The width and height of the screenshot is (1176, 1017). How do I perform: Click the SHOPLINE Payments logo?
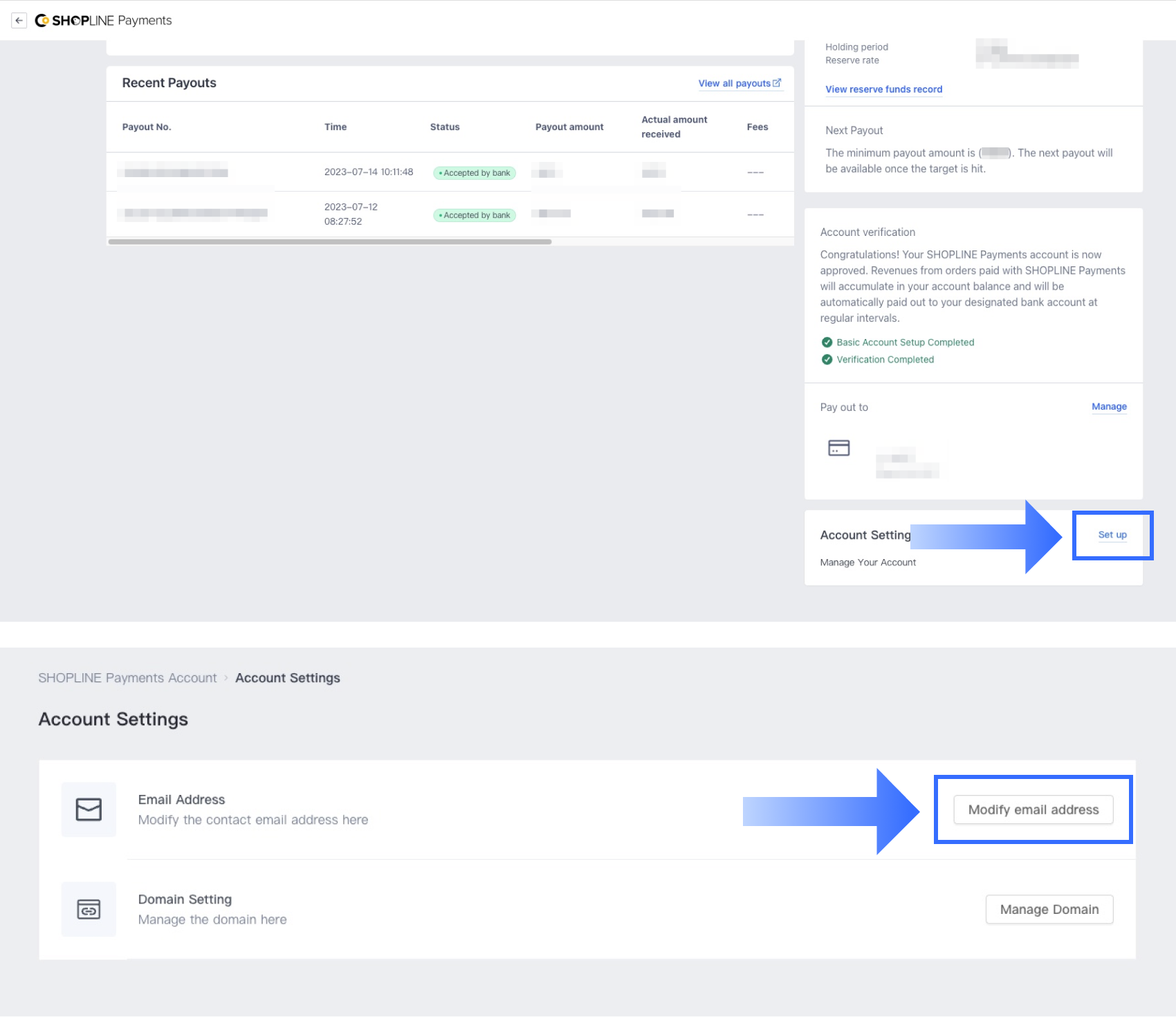coord(103,21)
